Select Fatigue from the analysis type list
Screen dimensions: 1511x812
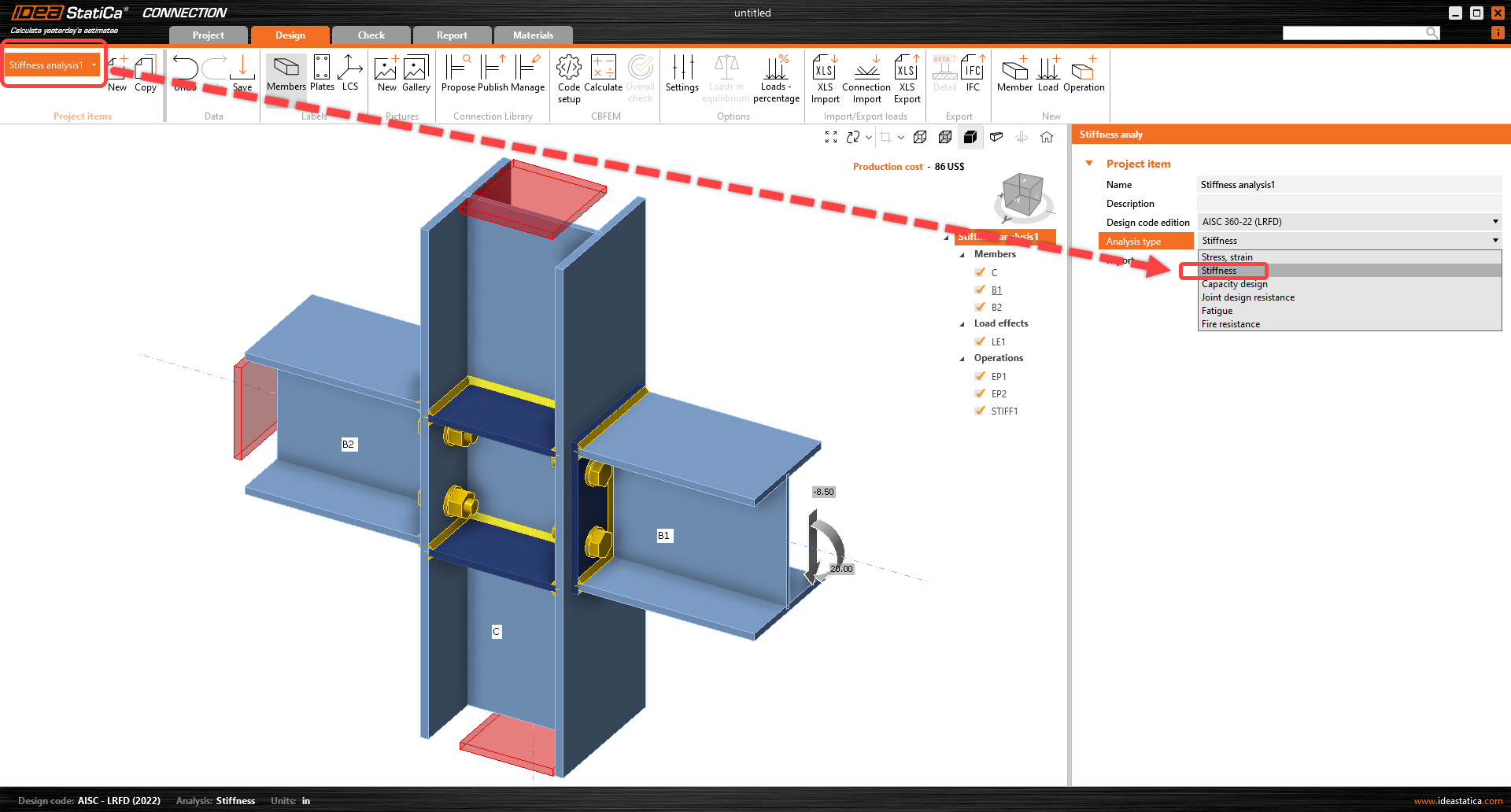tap(1217, 311)
